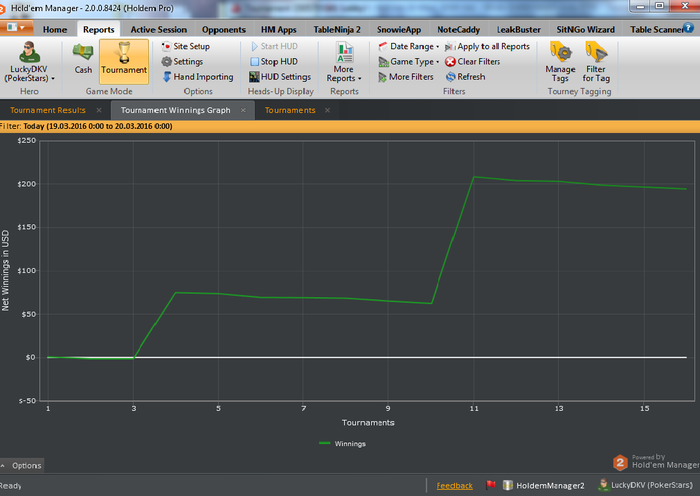Click the red flag status icon
This screenshot has width=700, height=496.
(491, 485)
